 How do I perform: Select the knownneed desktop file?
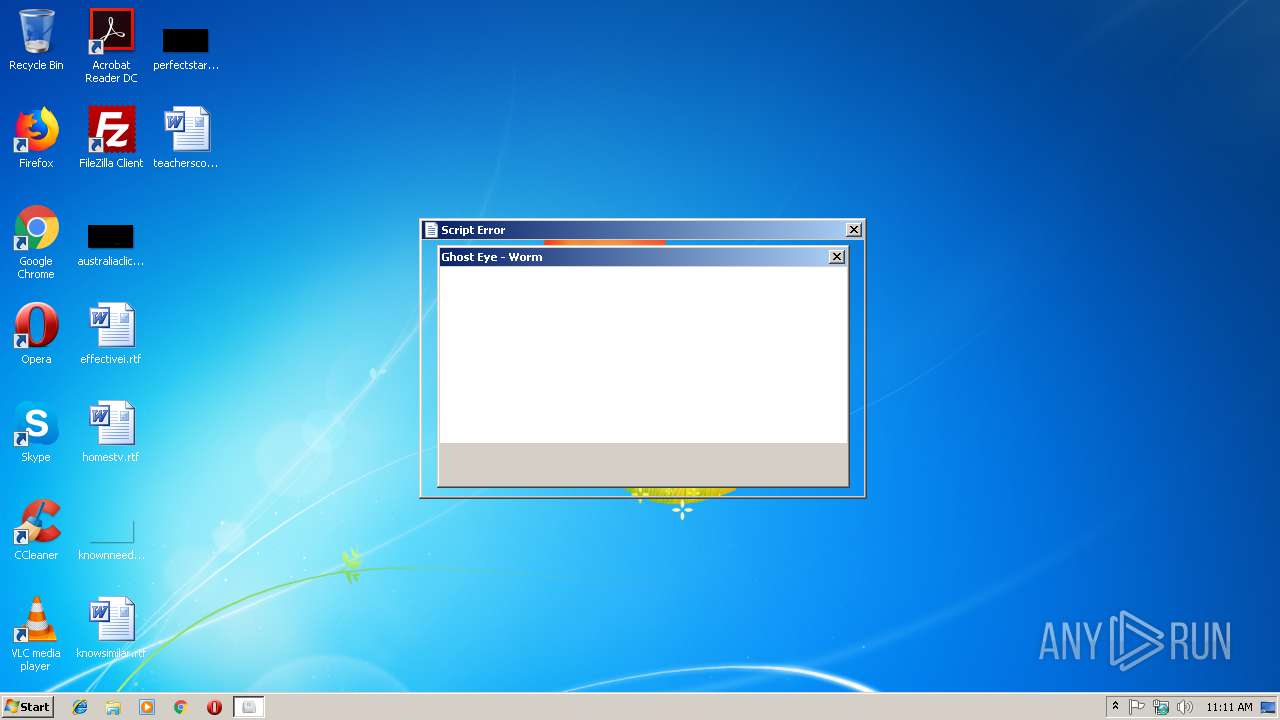tap(111, 540)
